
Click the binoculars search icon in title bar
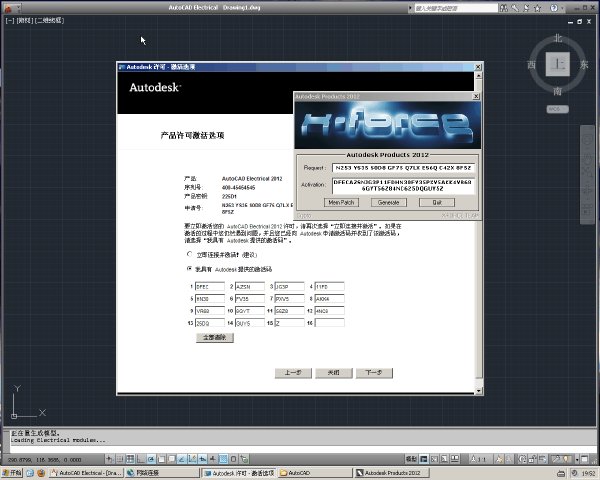point(504,8)
